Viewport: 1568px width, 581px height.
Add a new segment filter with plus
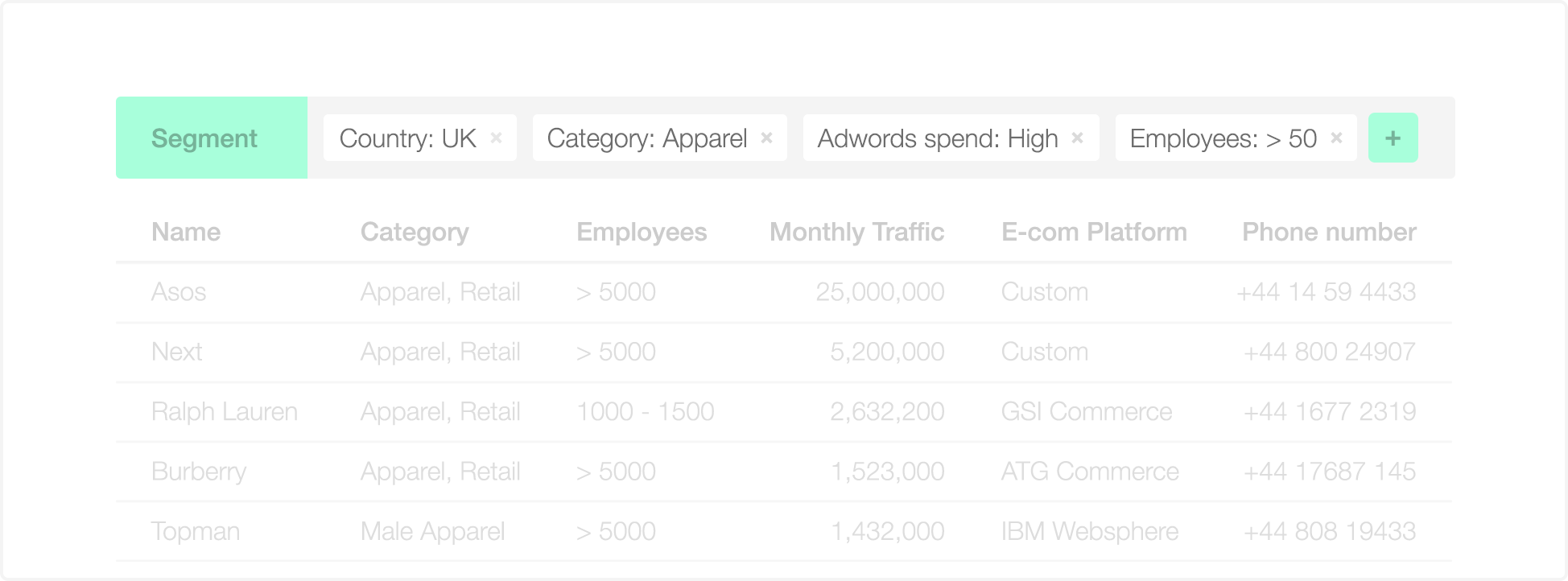coord(1393,138)
